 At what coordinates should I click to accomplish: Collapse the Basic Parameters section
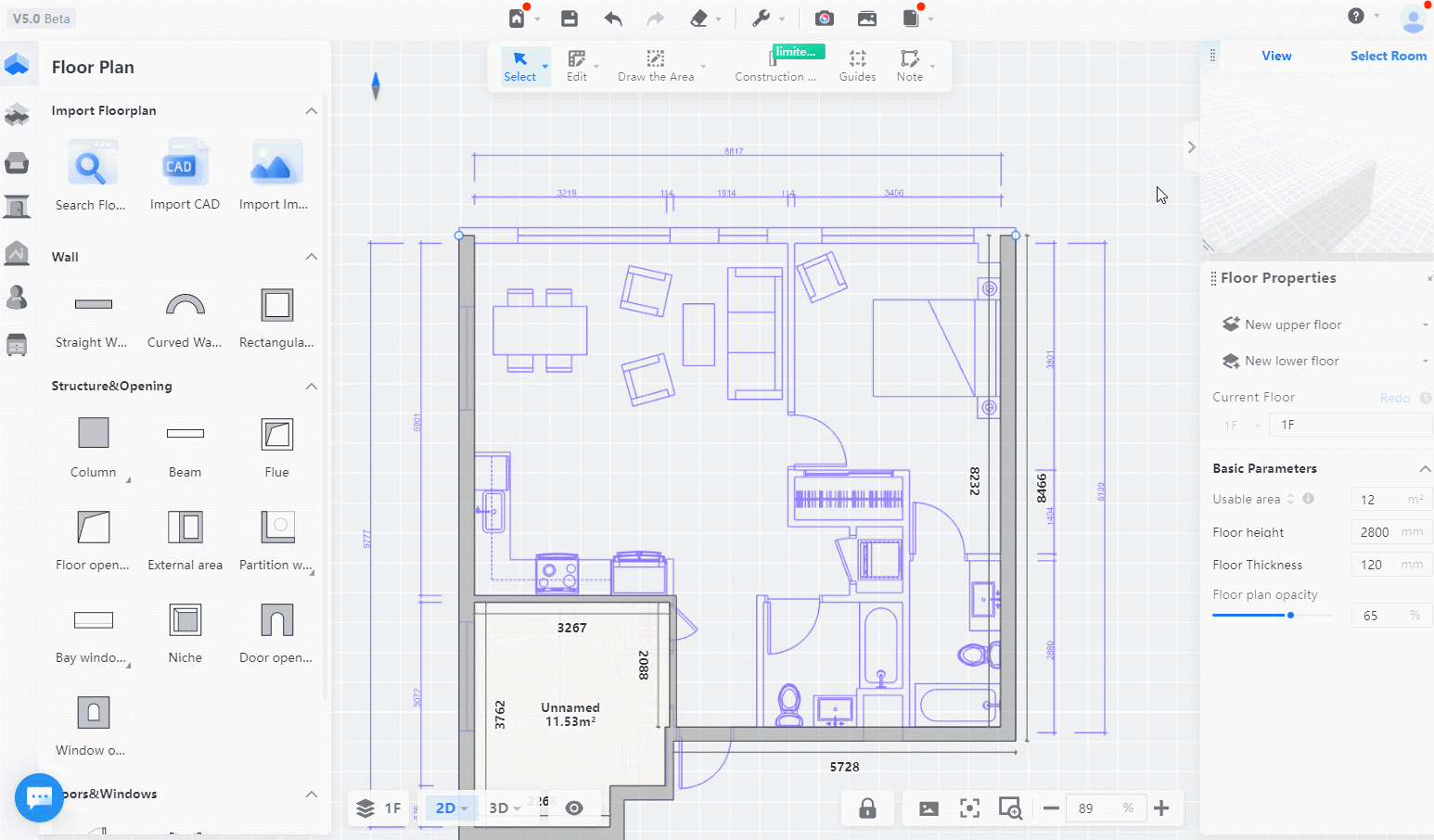[x=1425, y=469]
